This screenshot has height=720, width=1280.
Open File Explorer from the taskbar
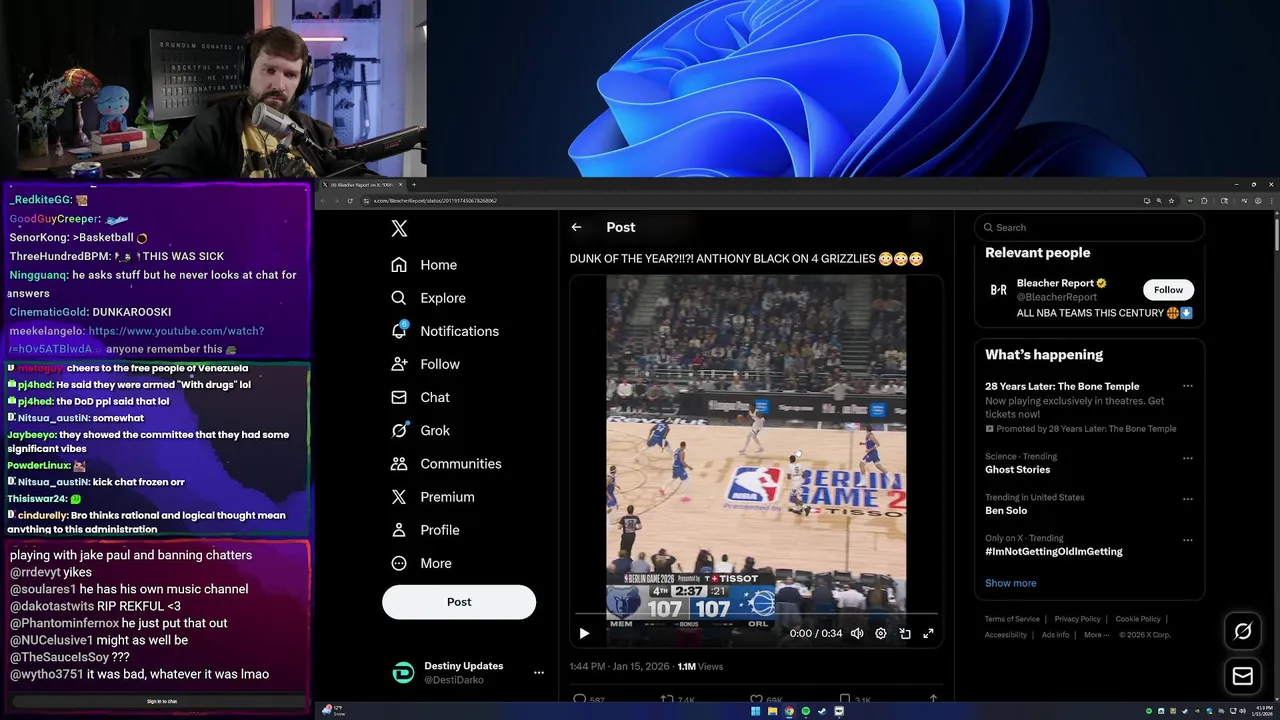[772, 711]
